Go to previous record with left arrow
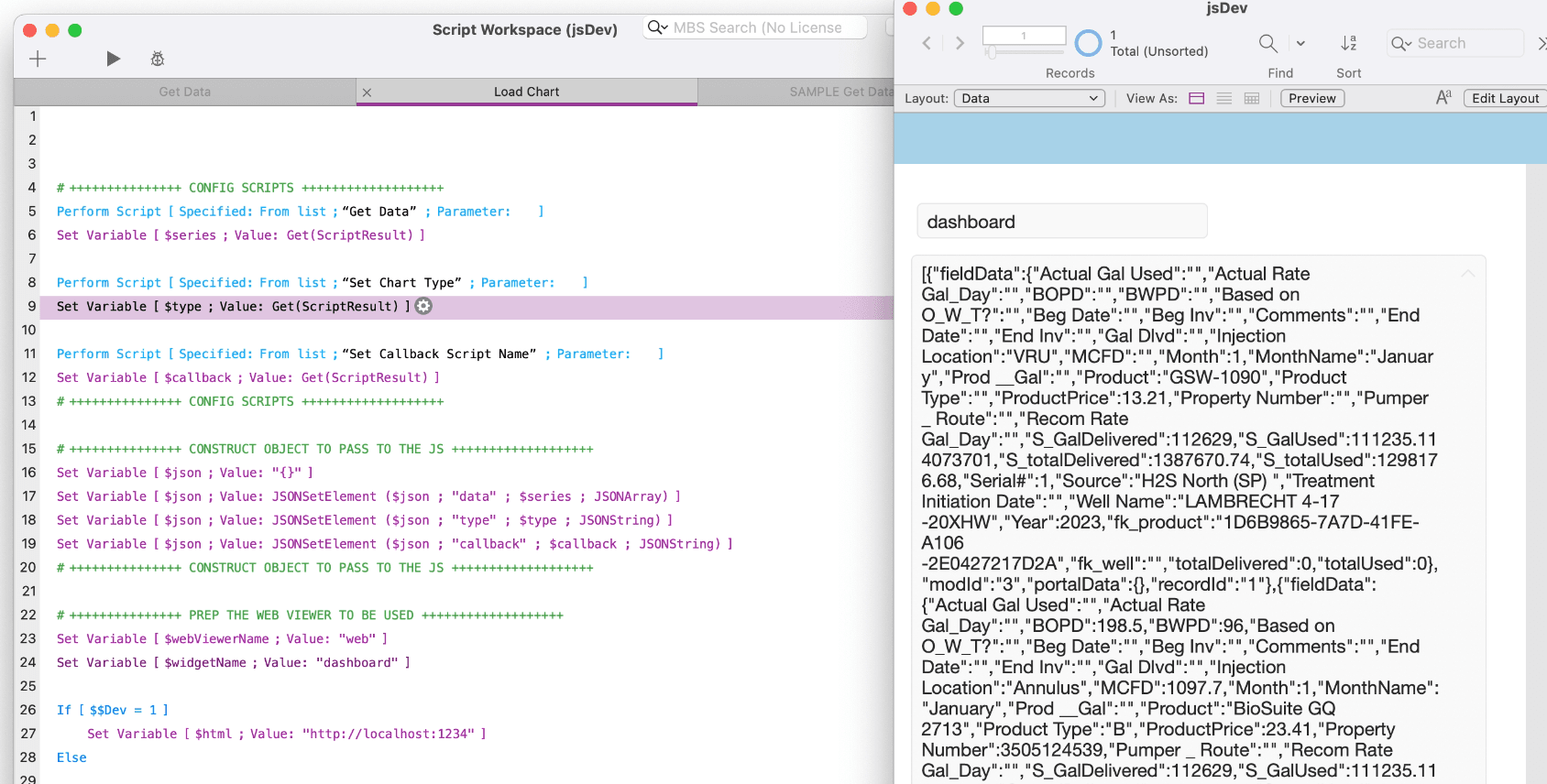 tap(927, 43)
